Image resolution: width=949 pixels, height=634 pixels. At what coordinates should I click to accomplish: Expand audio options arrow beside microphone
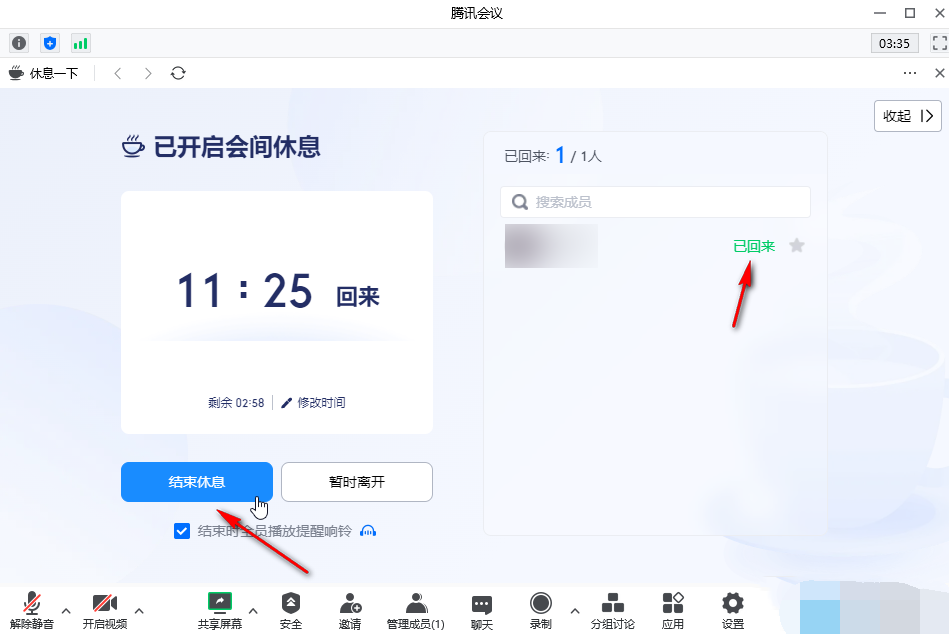click(x=66, y=610)
